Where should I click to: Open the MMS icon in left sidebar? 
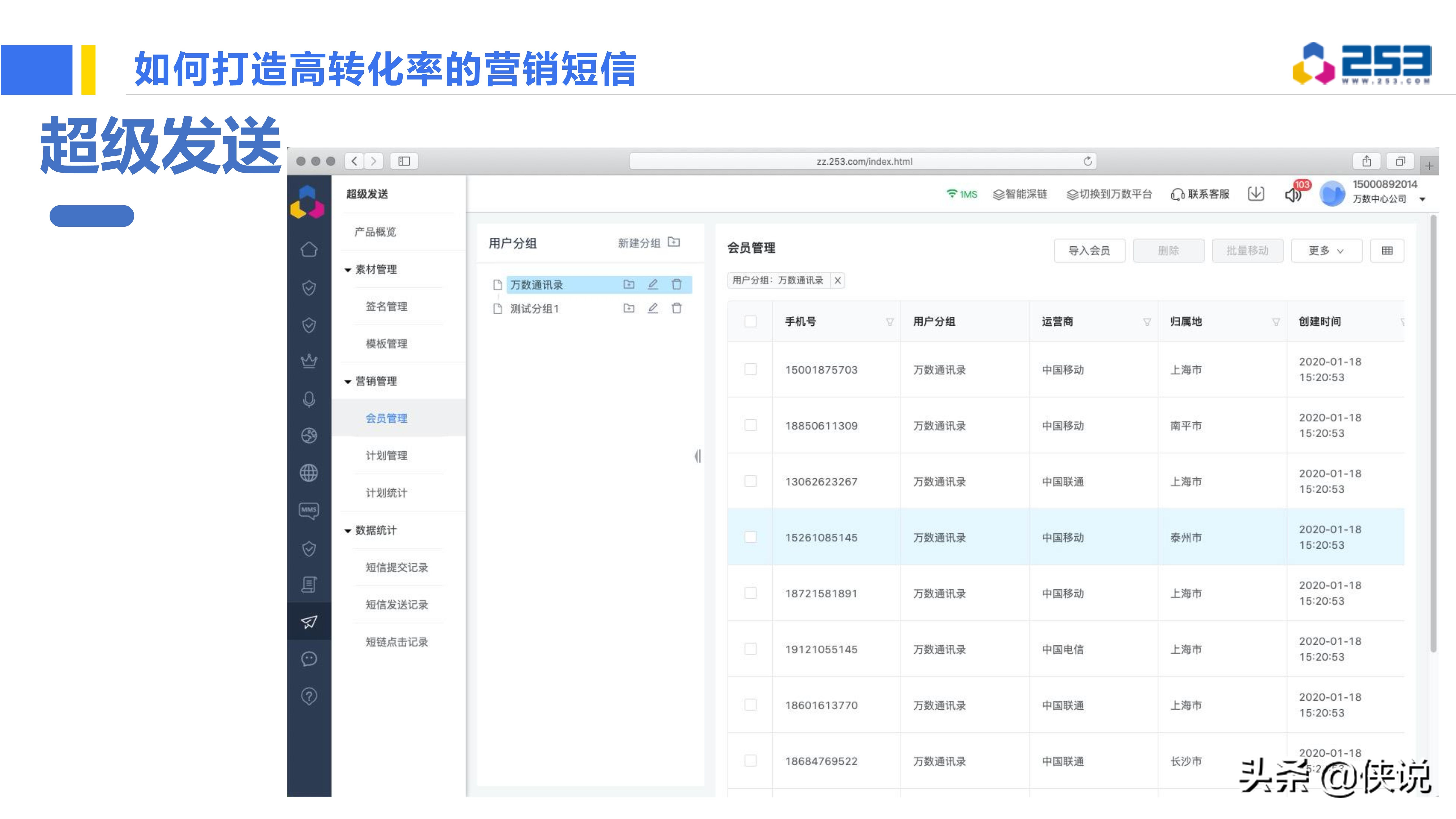click(x=309, y=510)
